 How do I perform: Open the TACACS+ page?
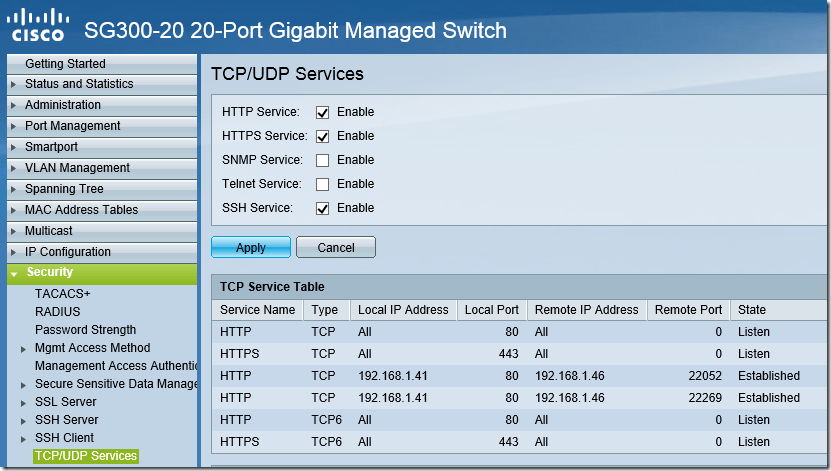coord(63,294)
